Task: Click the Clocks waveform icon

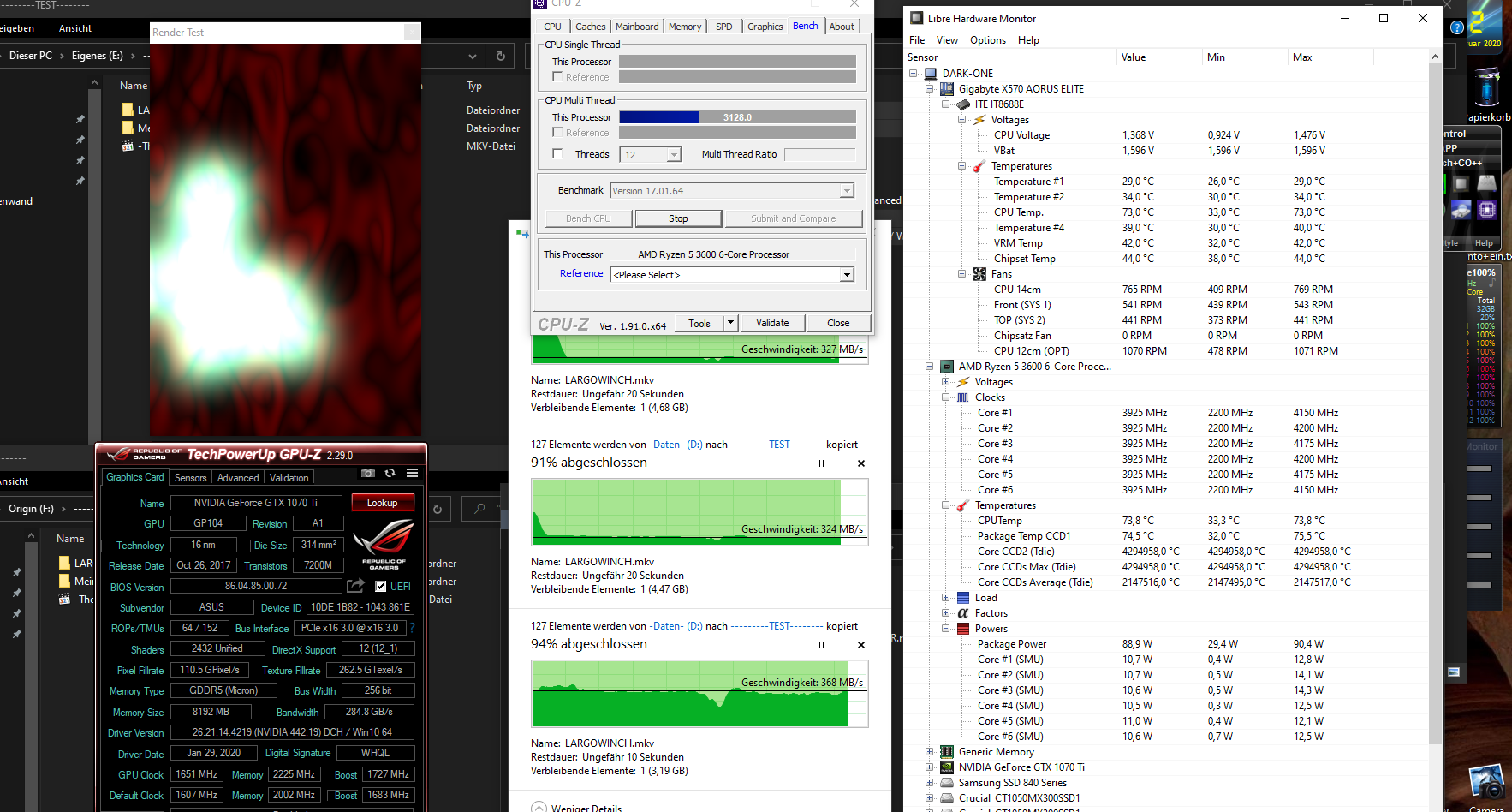Action: point(963,397)
